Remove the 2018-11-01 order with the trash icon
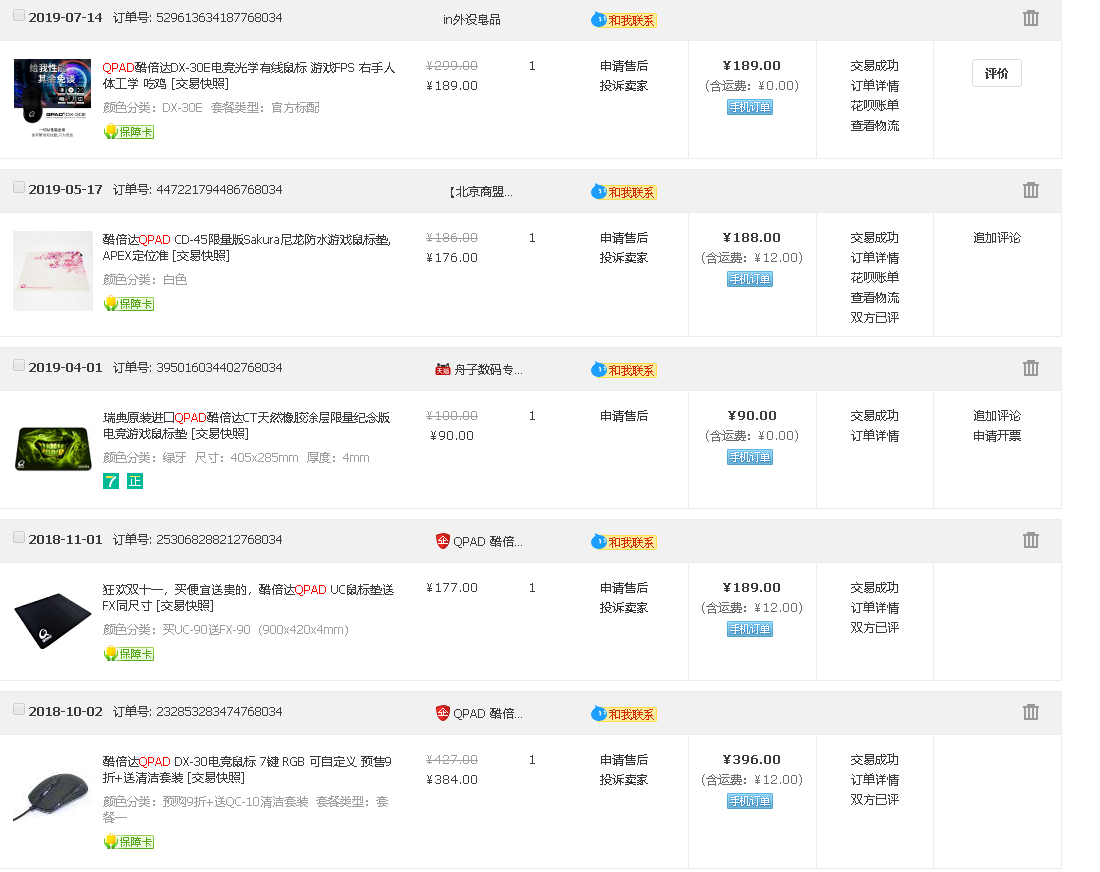 click(1030, 540)
